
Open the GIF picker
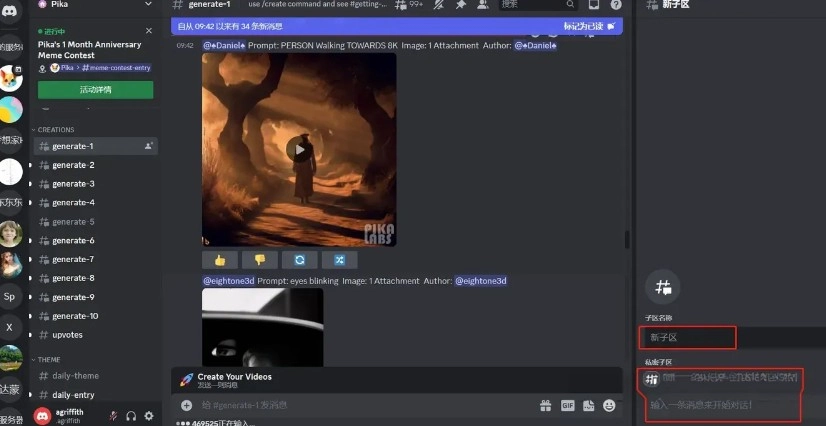click(567, 406)
